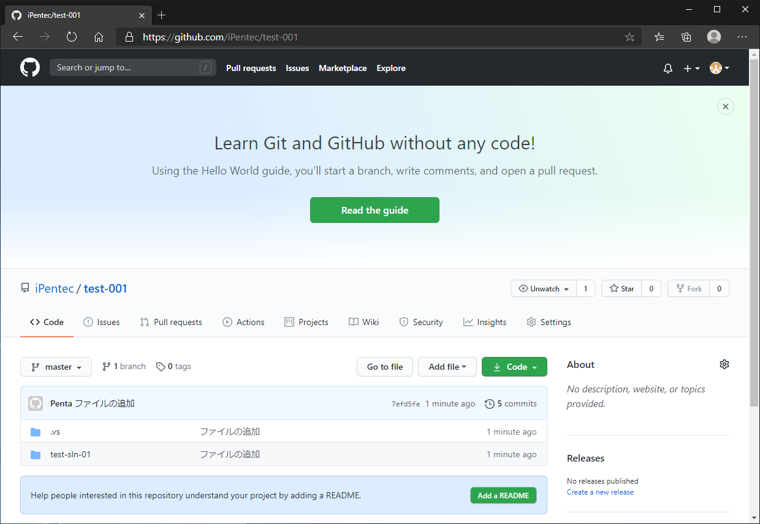Open Marketplace in top navigation
Image resolution: width=760 pixels, height=524 pixels.
[x=343, y=68]
